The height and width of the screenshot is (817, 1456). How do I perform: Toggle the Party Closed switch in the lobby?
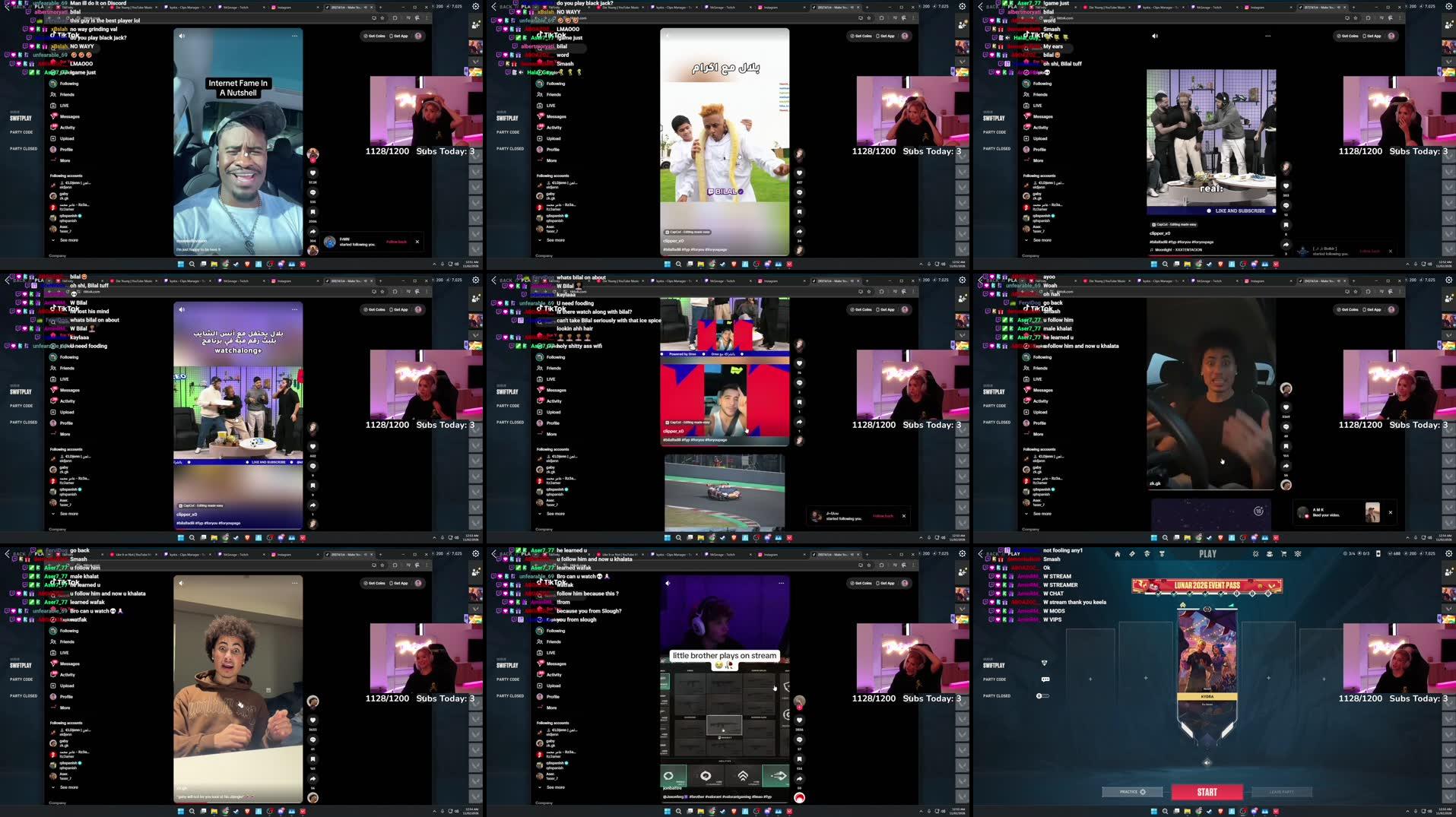(x=1042, y=696)
